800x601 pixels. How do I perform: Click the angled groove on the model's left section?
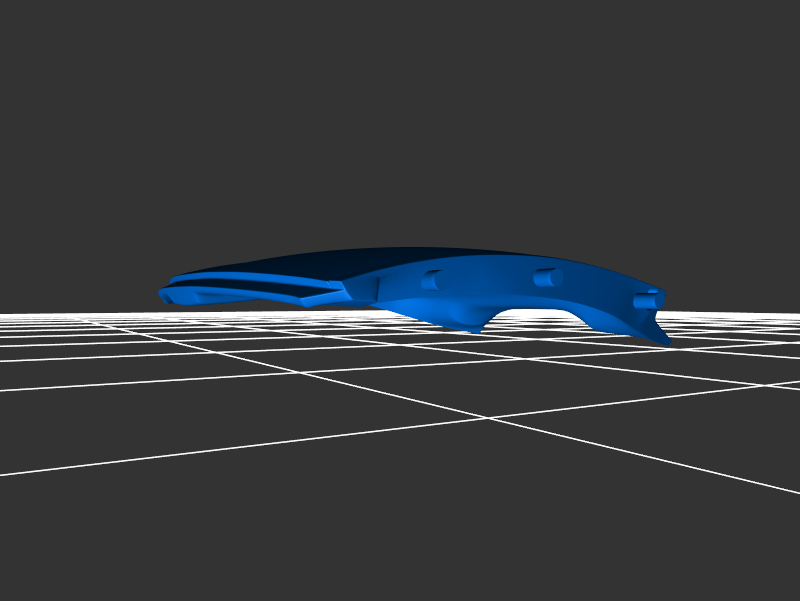coord(300,292)
